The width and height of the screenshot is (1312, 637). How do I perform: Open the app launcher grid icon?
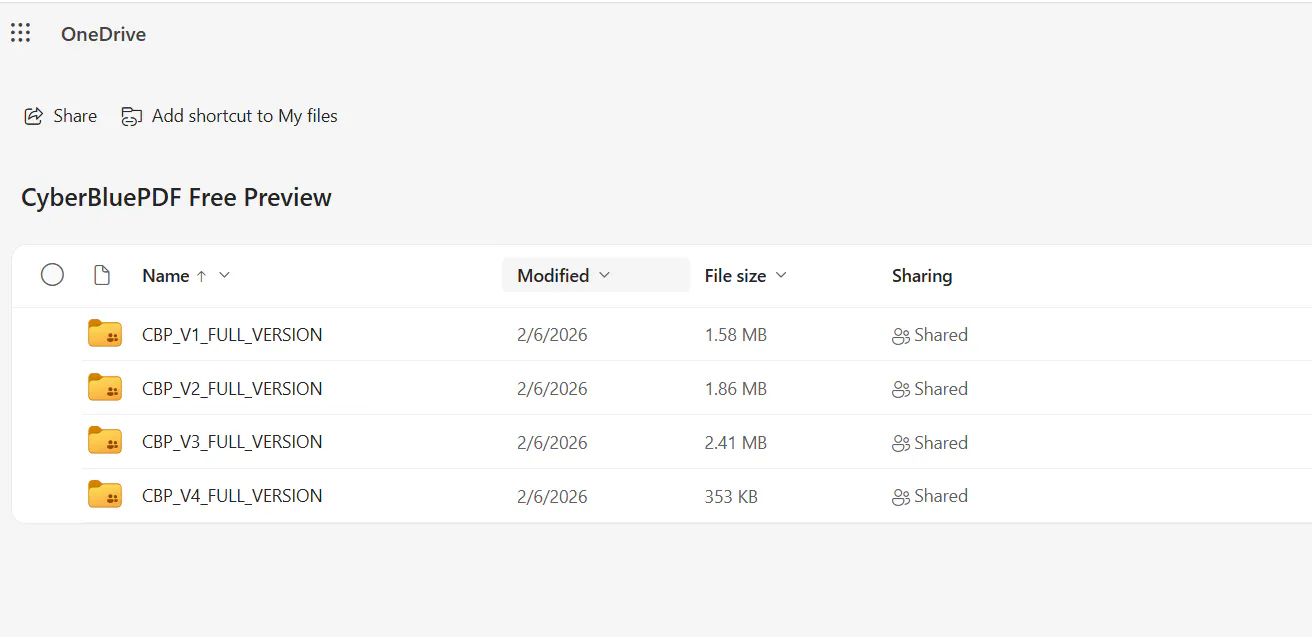[20, 33]
